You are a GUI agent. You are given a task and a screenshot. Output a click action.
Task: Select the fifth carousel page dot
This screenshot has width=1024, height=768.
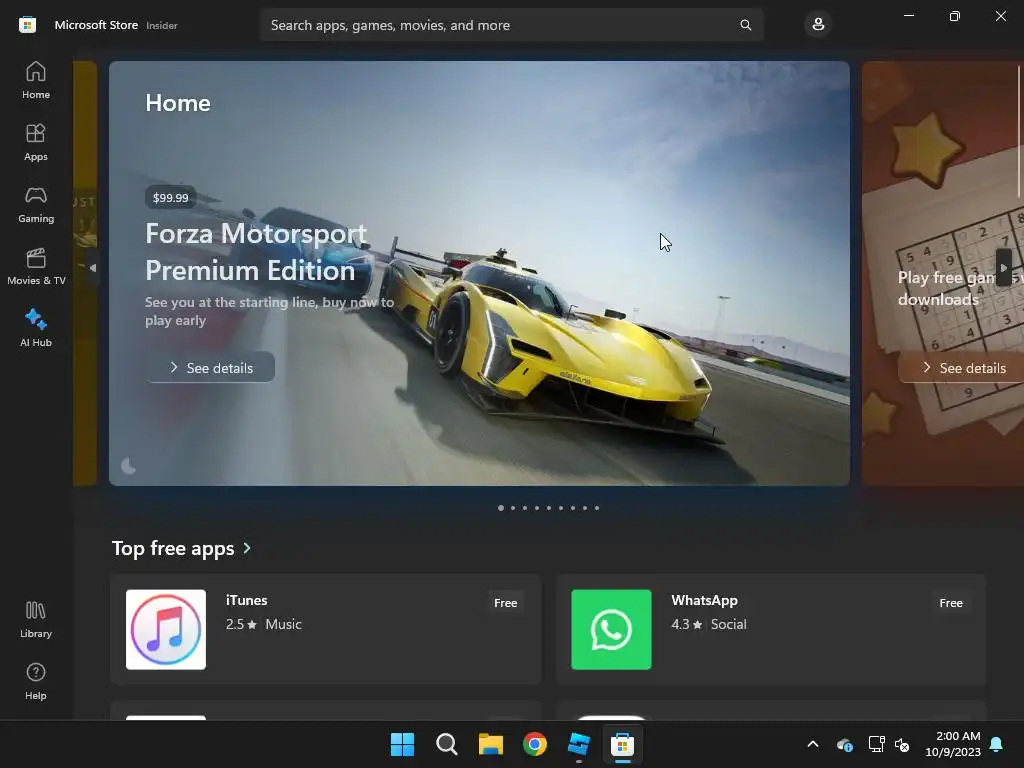549,507
